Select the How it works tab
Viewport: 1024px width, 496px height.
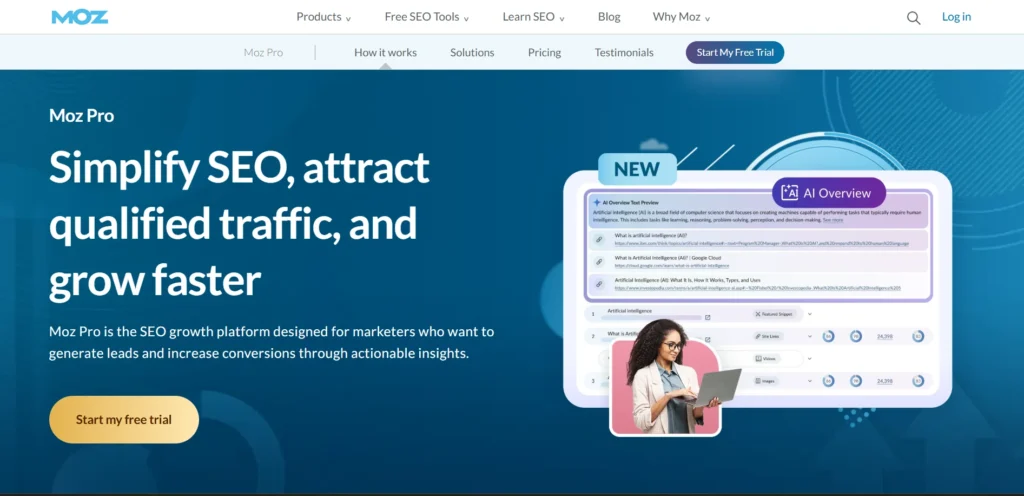point(385,53)
